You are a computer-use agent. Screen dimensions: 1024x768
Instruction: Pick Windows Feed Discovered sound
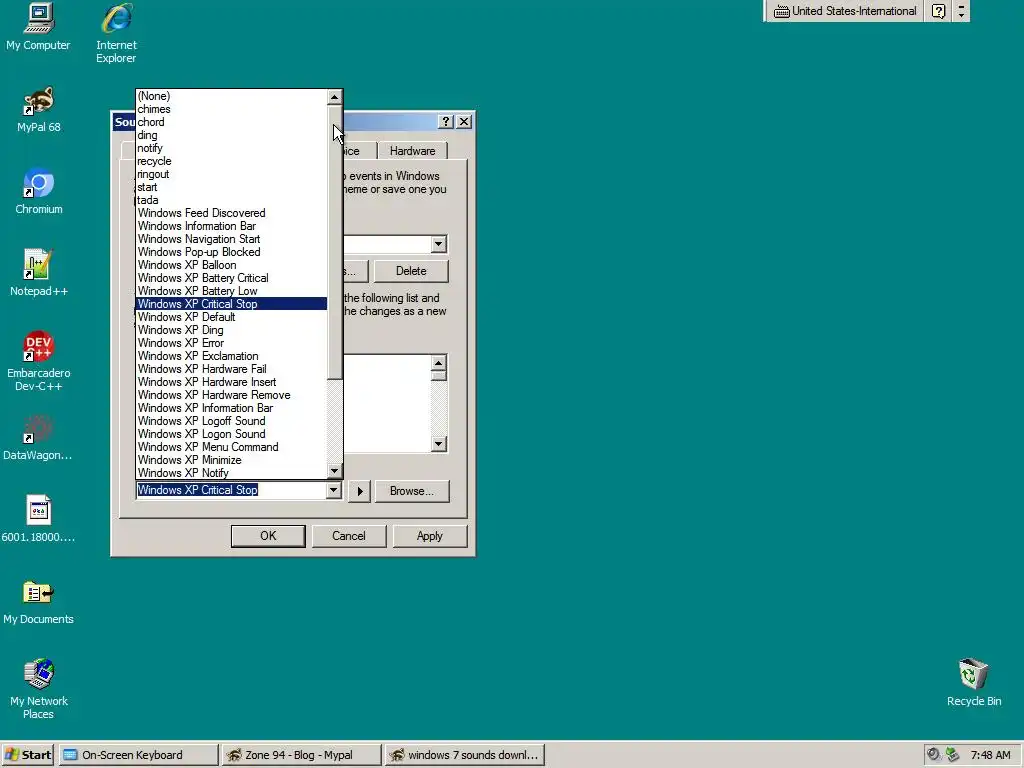click(x=231, y=213)
